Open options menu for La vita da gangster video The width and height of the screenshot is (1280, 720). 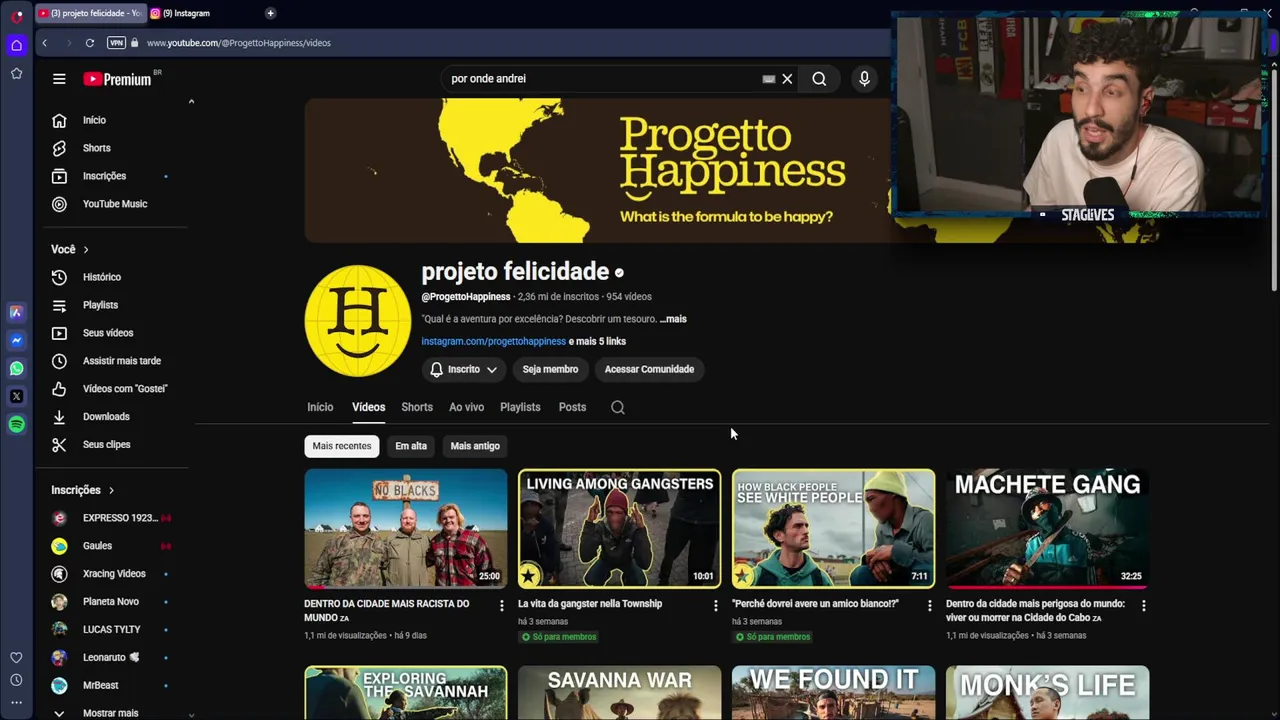click(715, 605)
